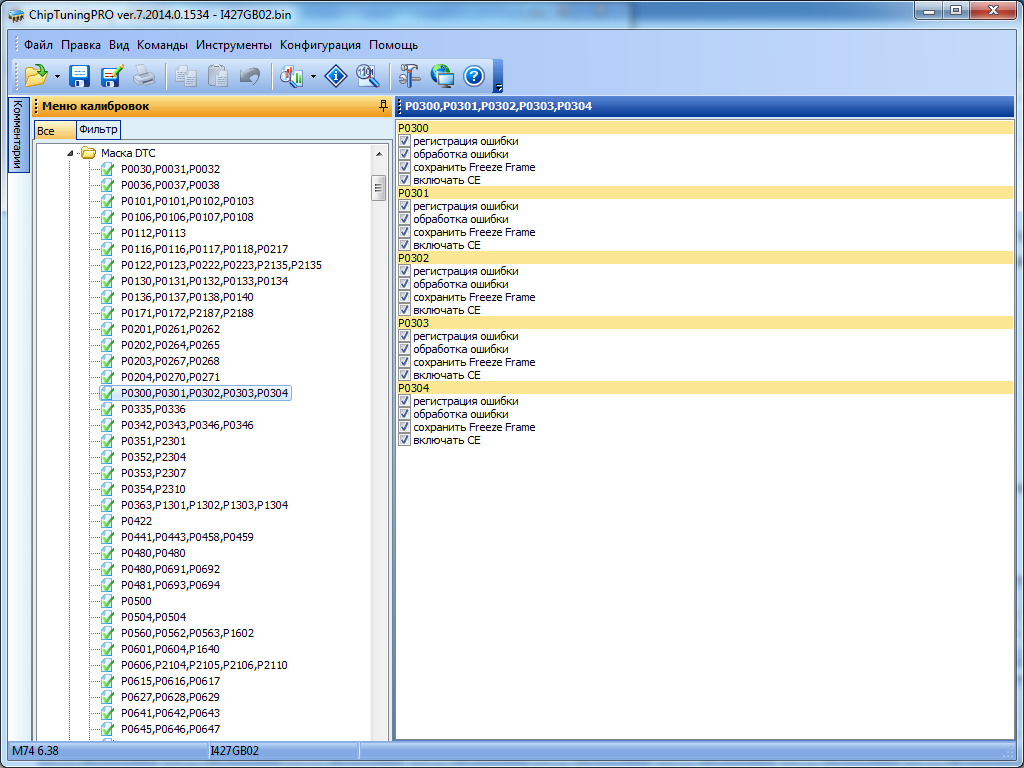Uncheck 'включать CE' under P0300
The height and width of the screenshot is (768, 1024).
click(405, 180)
